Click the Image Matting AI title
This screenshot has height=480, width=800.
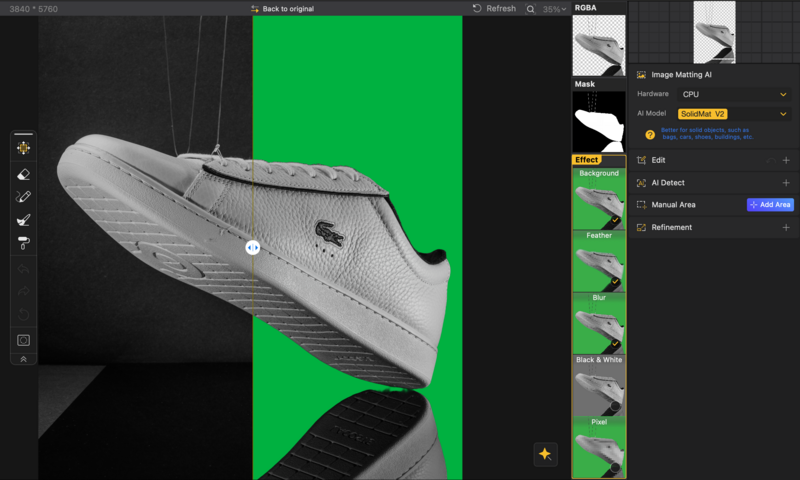click(681, 75)
